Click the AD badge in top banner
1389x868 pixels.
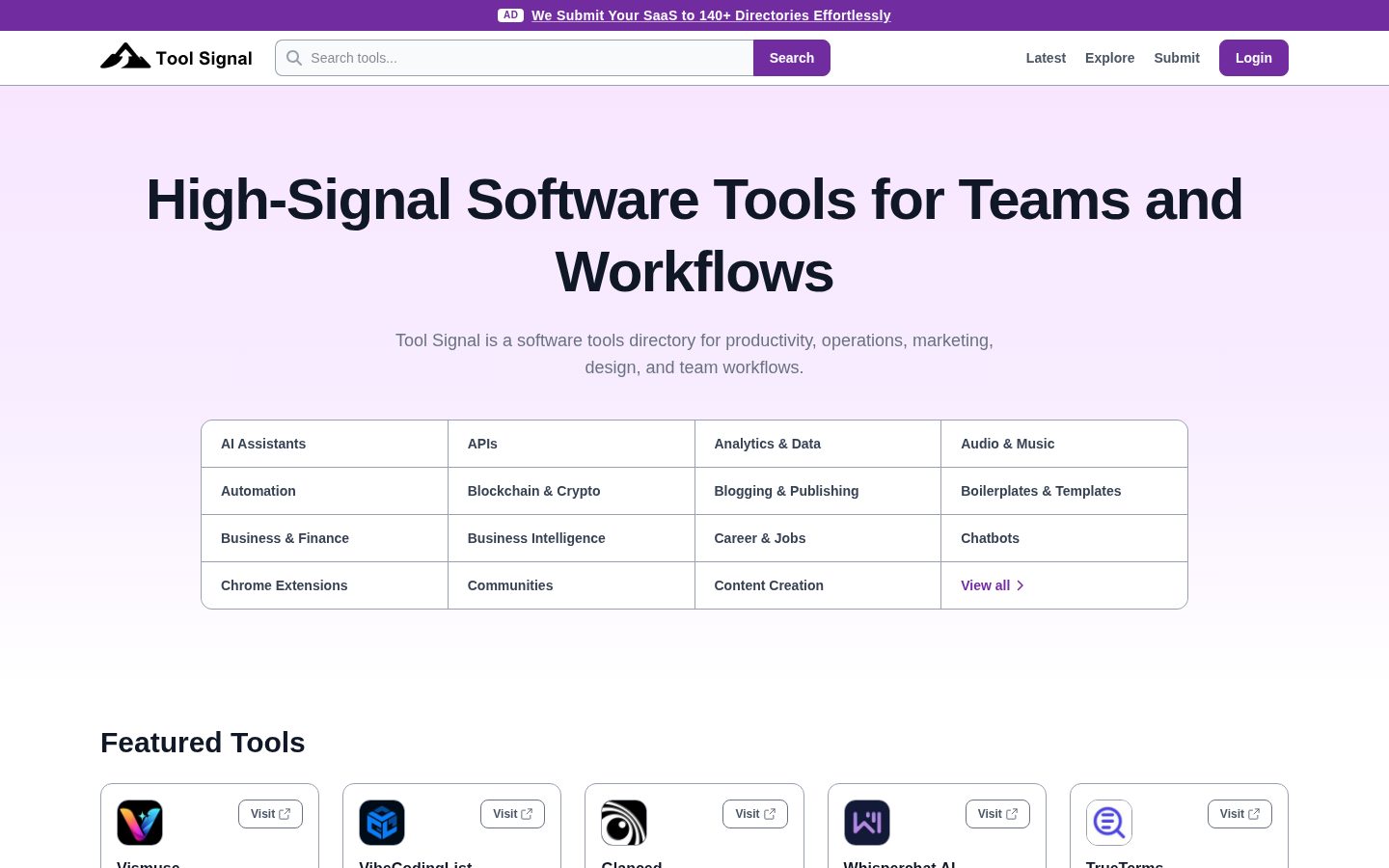510,15
